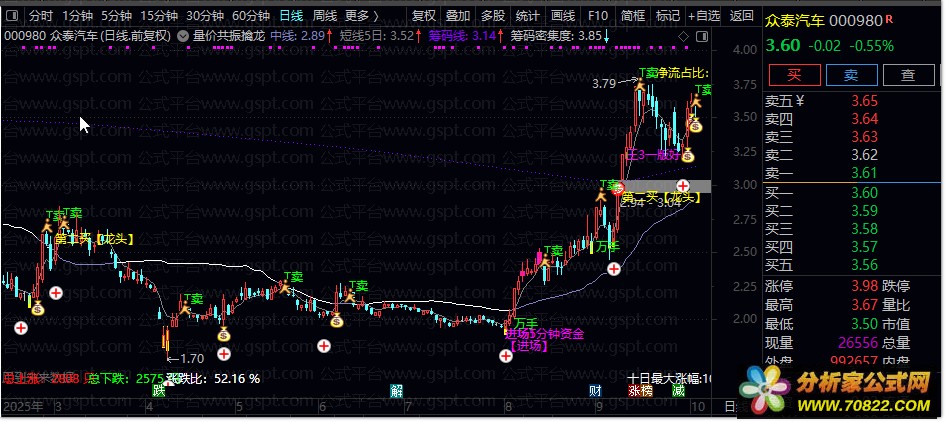Click the R badge next to 000980
The height and width of the screenshot is (422, 947).
pos(889,19)
